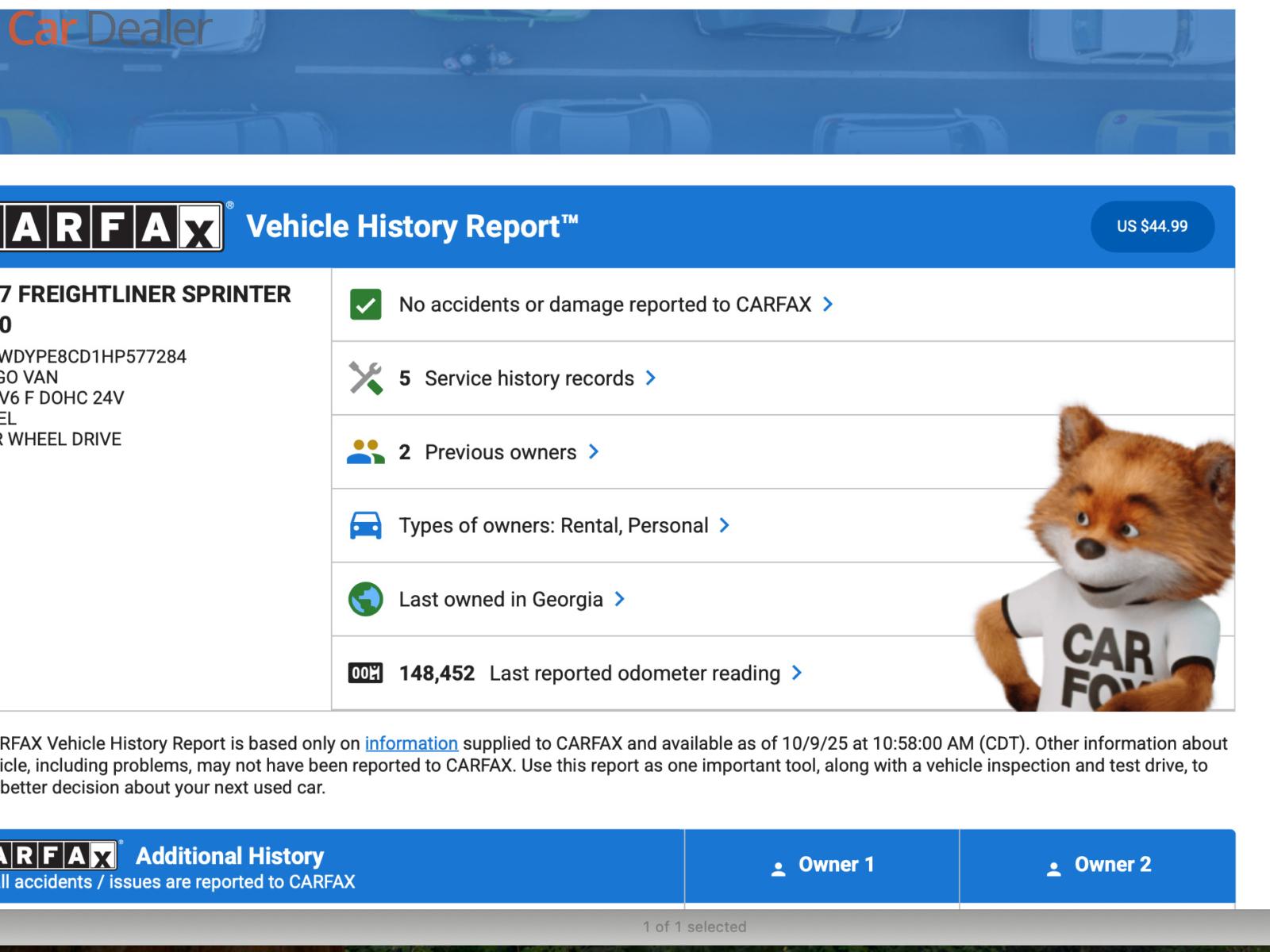
Task: Expand the no accidents reported chevron
Action: 828,305
